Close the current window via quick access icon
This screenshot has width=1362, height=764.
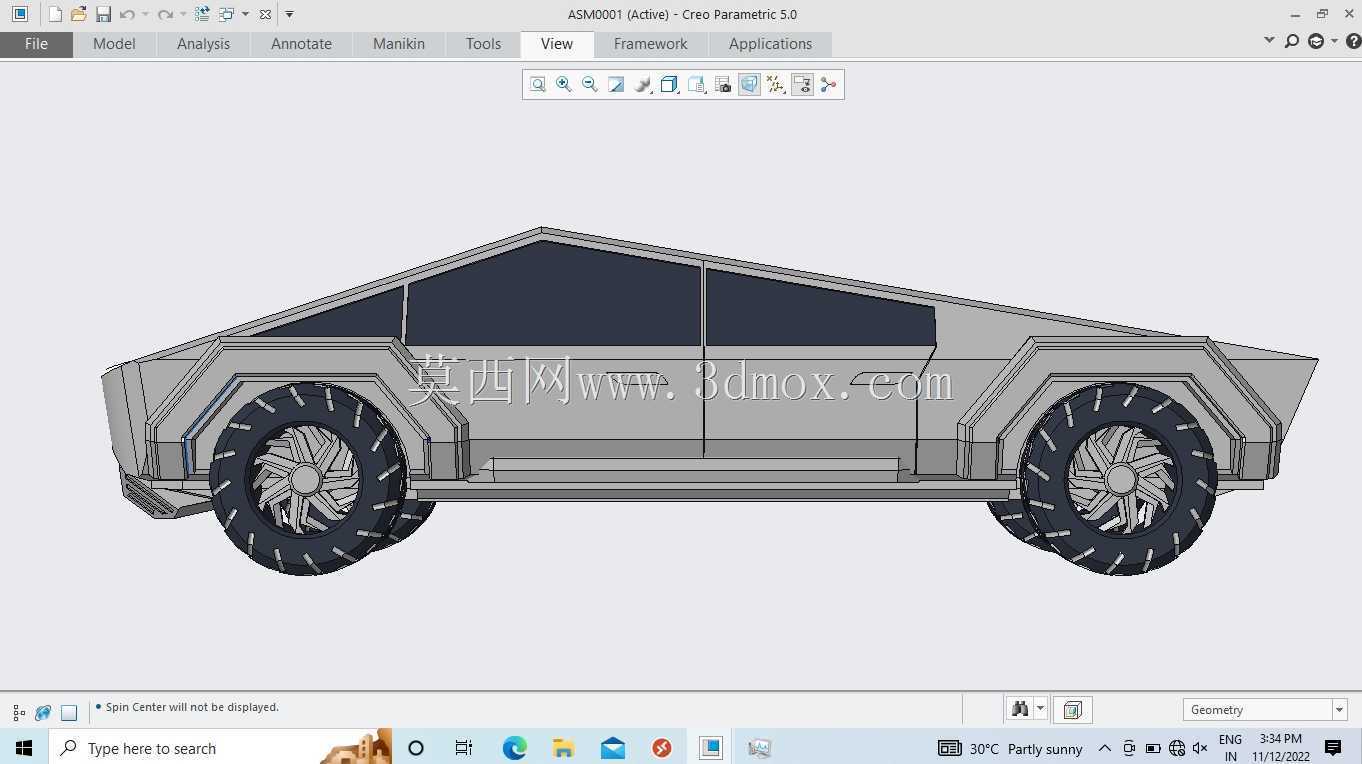(x=265, y=14)
